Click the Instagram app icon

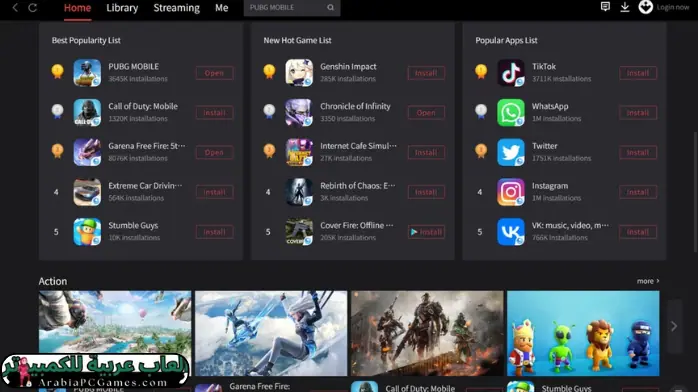(x=511, y=192)
